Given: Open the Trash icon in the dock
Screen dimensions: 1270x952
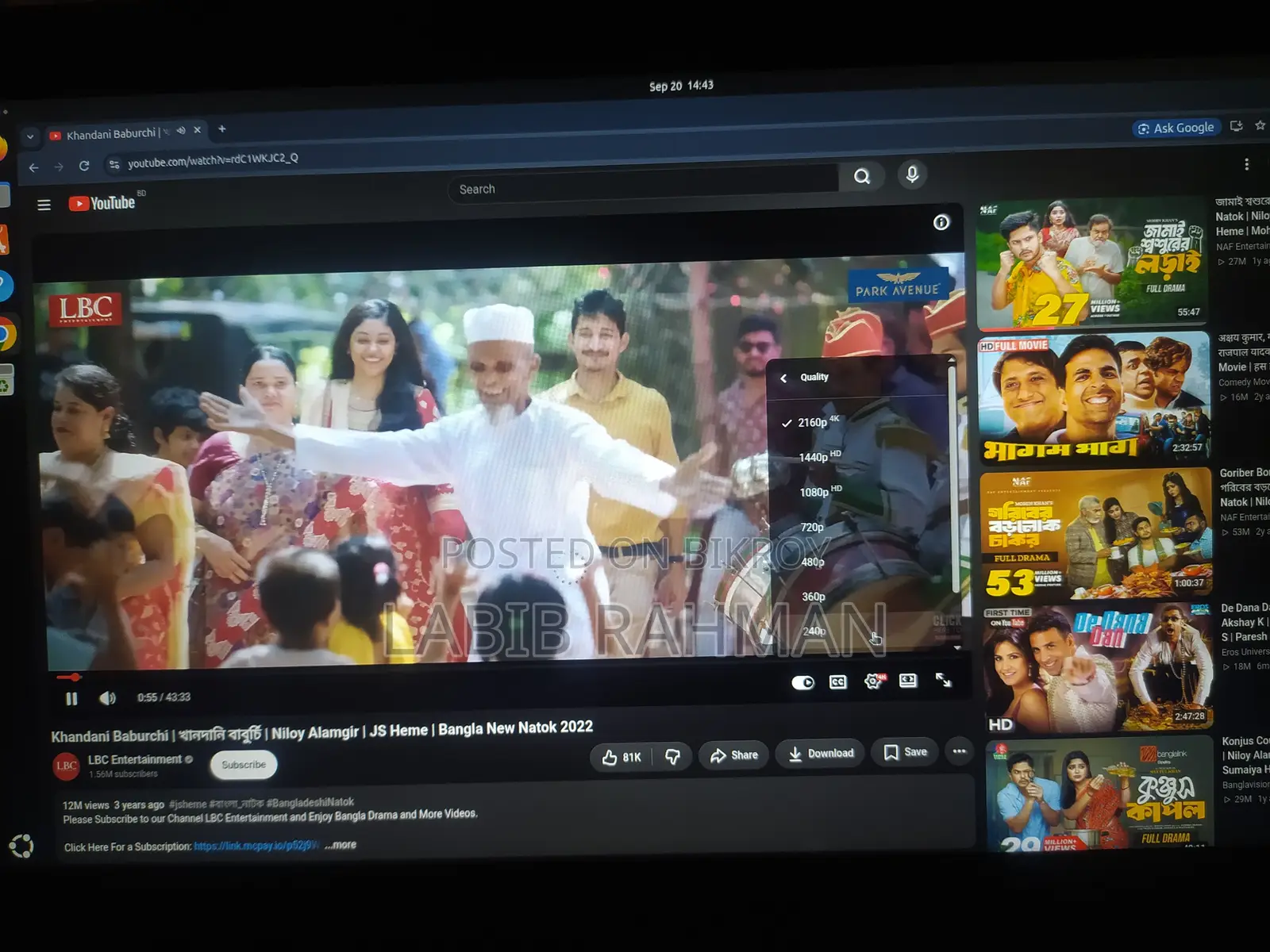Looking at the screenshot, I should [x=5, y=382].
